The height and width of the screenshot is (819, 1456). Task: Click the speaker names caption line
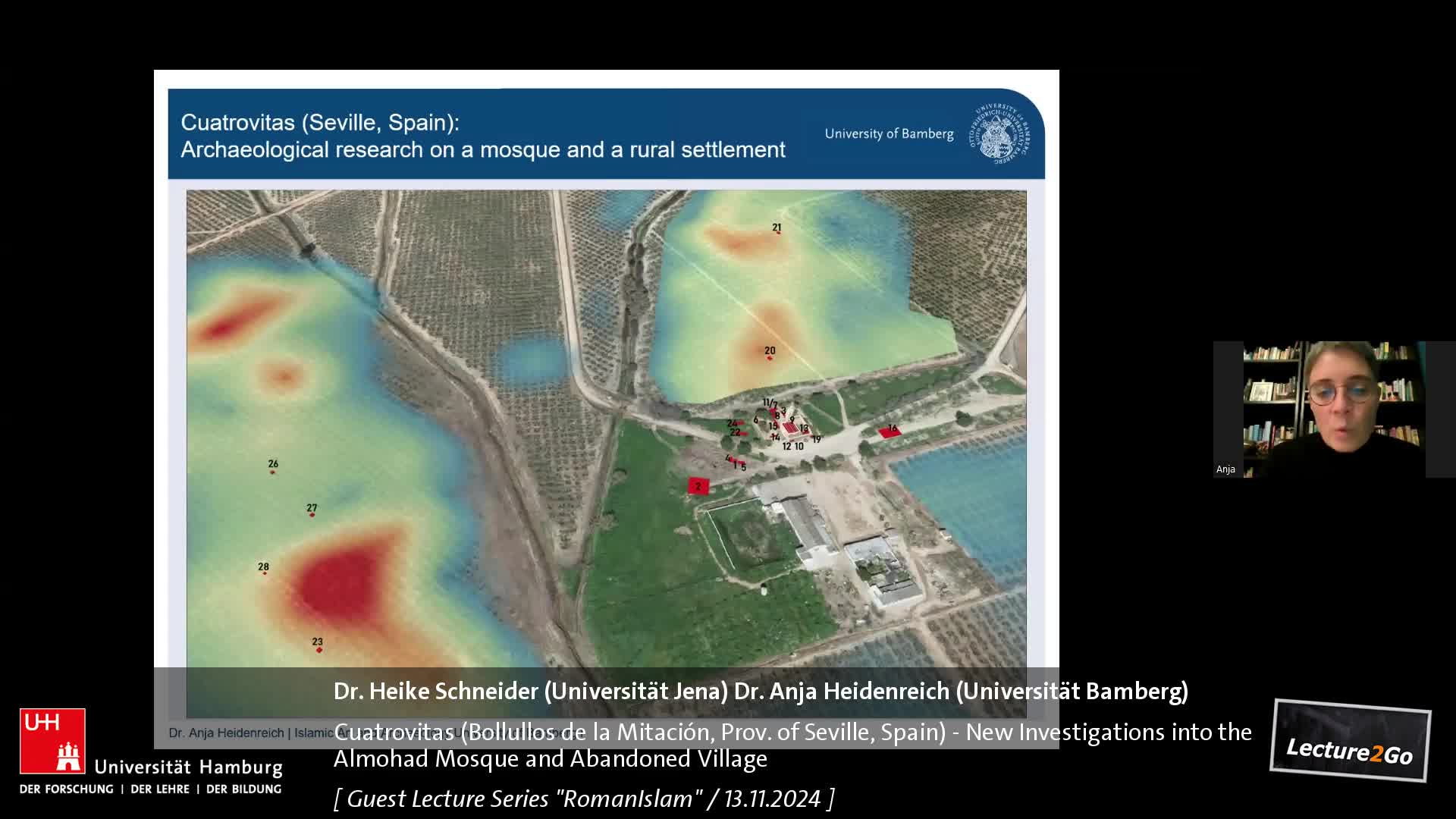[761, 691]
